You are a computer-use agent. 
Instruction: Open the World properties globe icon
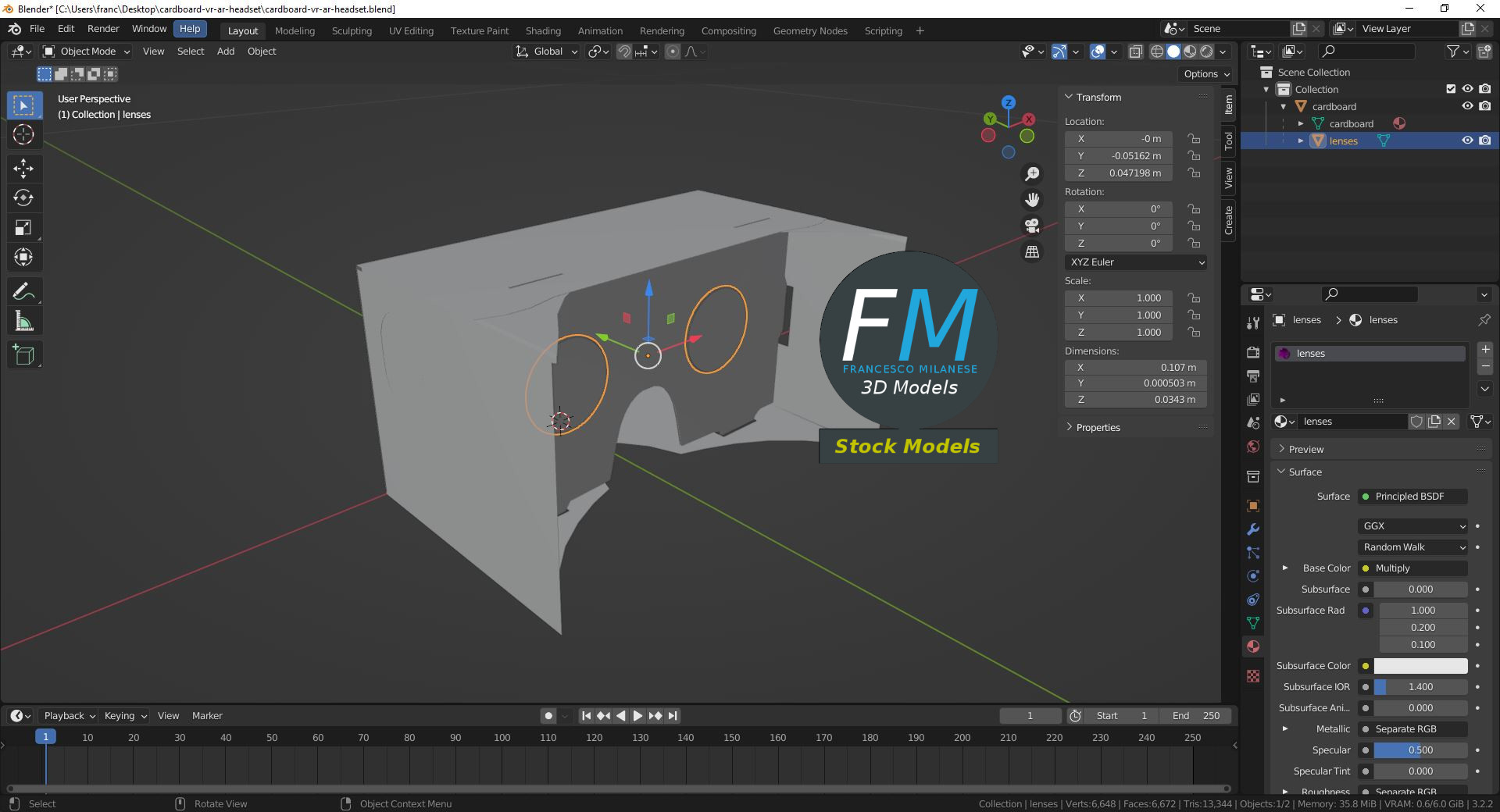[1253, 447]
